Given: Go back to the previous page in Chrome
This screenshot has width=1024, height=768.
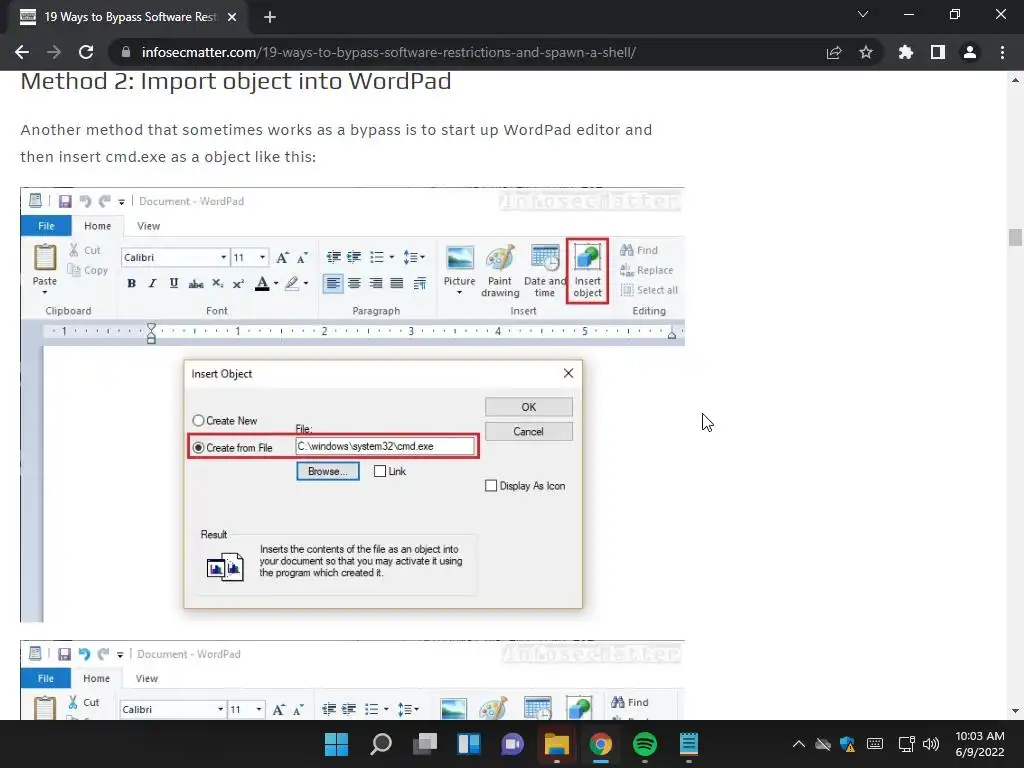Looking at the screenshot, I should click(22, 52).
